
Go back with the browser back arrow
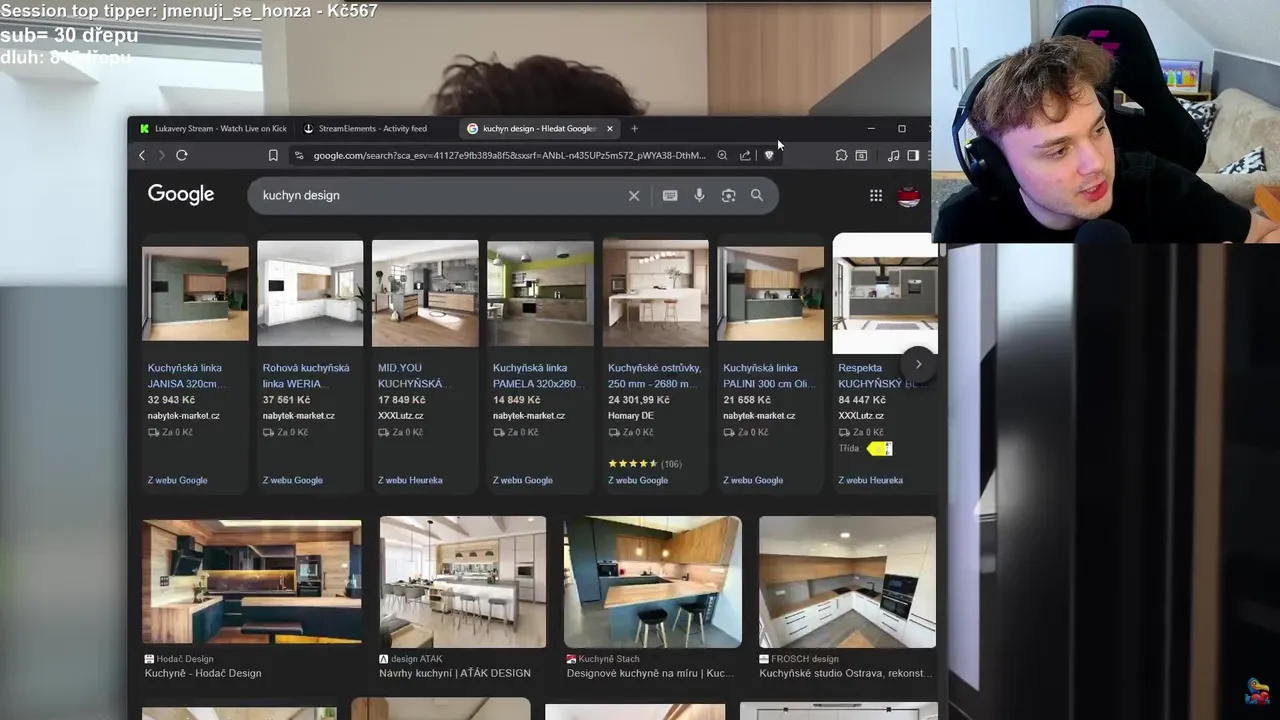[142, 155]
